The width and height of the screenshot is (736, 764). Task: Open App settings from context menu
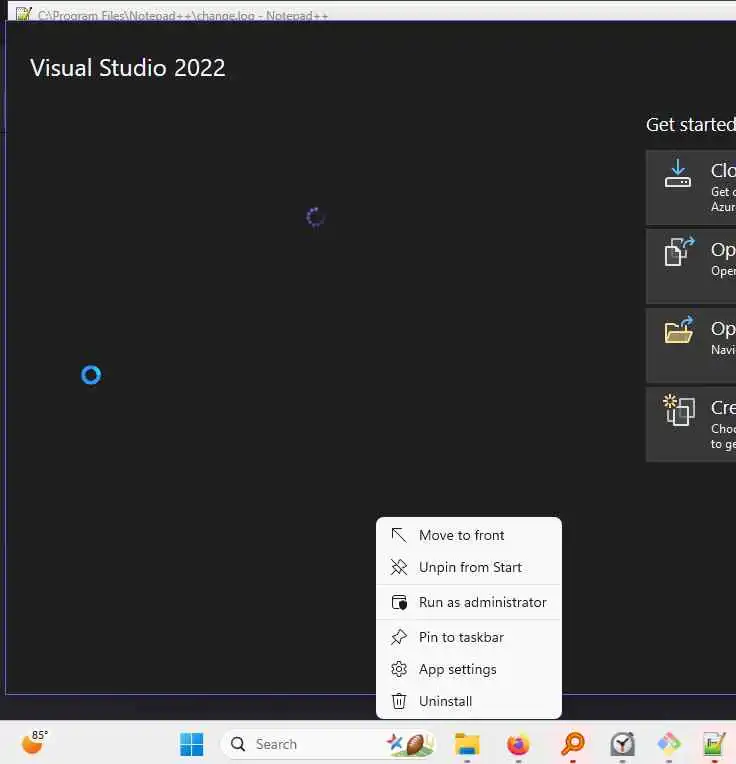coord(468,669)
